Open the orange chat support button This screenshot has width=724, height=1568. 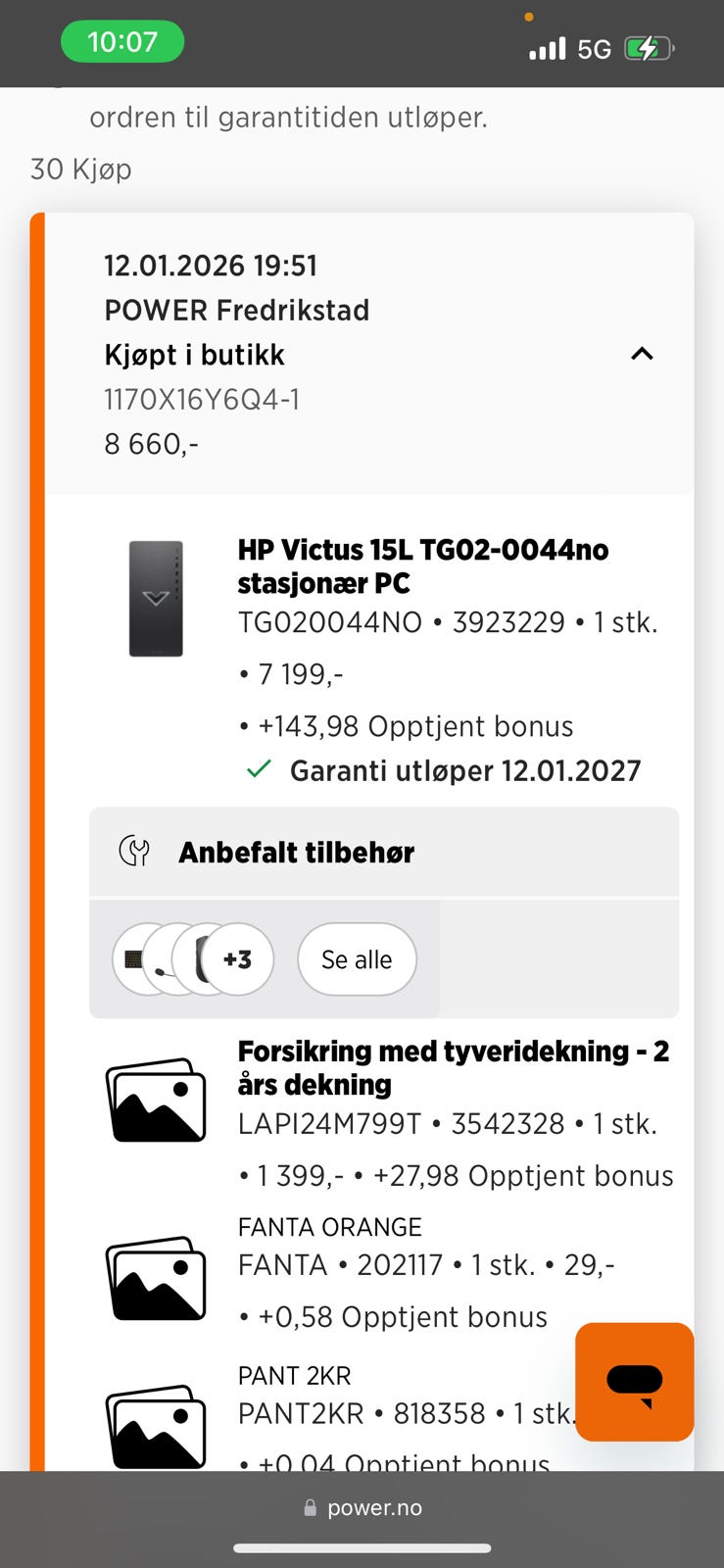pyautogui.click(x=634, y=1381)
